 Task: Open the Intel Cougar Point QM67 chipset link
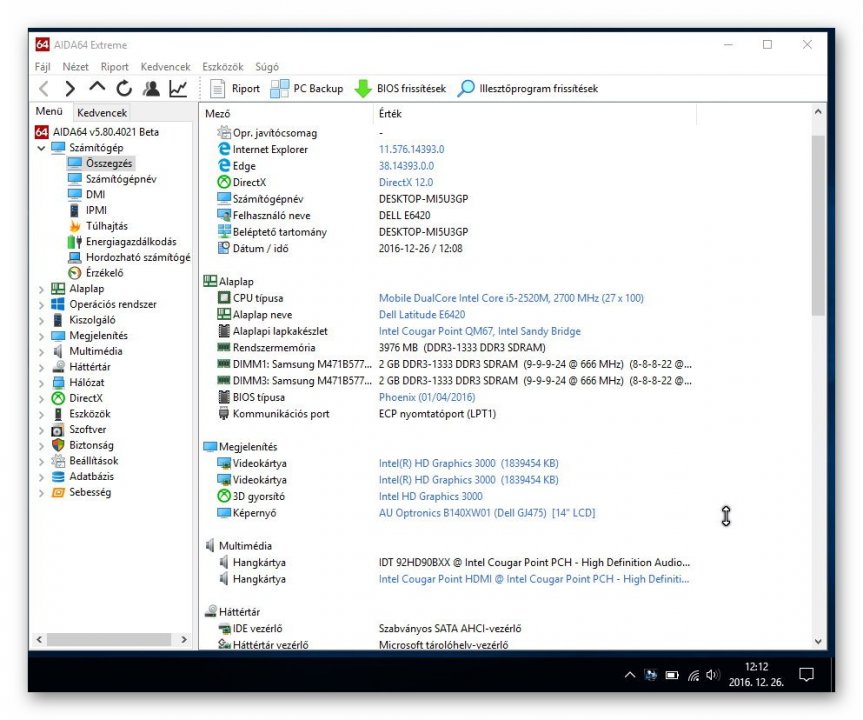pos(479,331)
